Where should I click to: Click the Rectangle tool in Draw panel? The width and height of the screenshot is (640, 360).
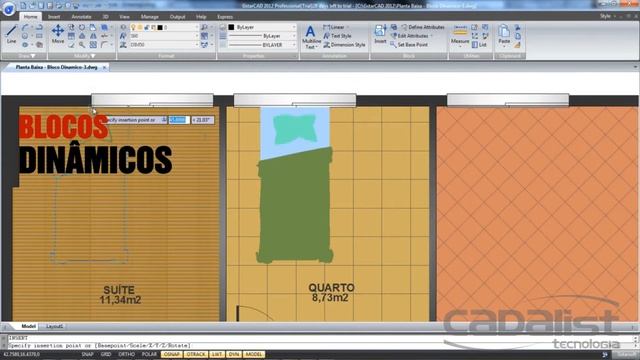point(40,36)
